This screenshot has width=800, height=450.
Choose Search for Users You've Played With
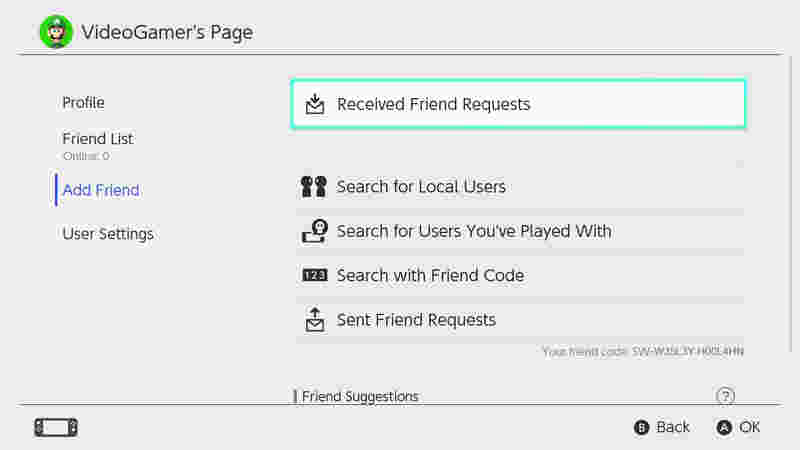point(519,231)
